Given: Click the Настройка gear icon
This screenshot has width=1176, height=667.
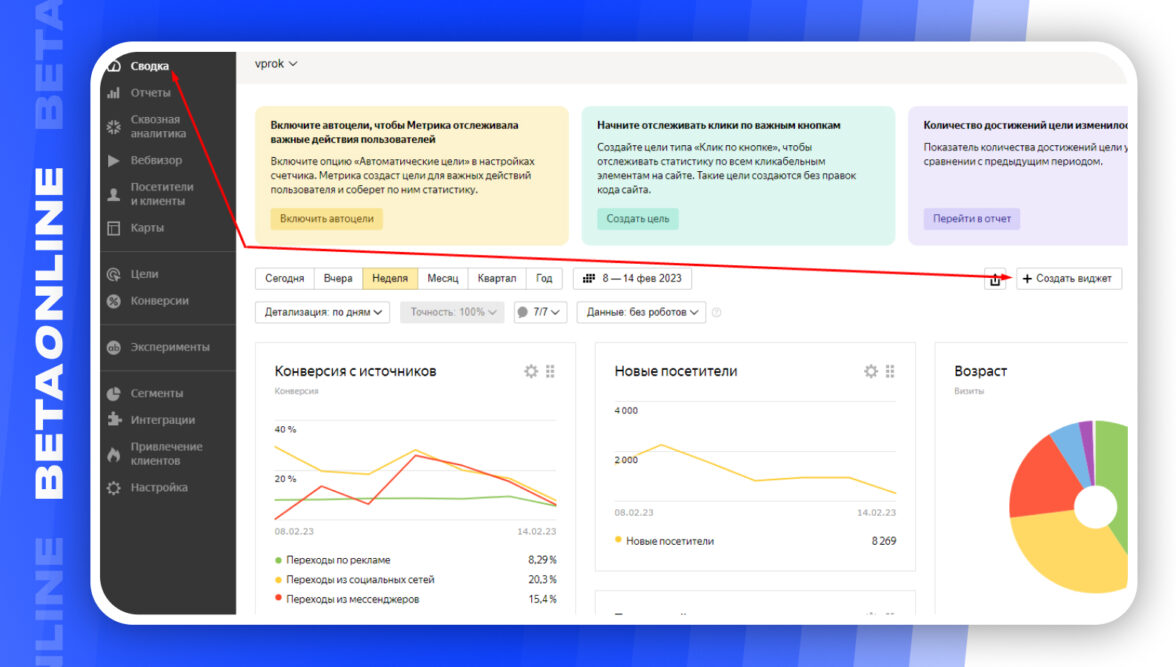Looking at the screenshot, I should click(x=113, y=488).
